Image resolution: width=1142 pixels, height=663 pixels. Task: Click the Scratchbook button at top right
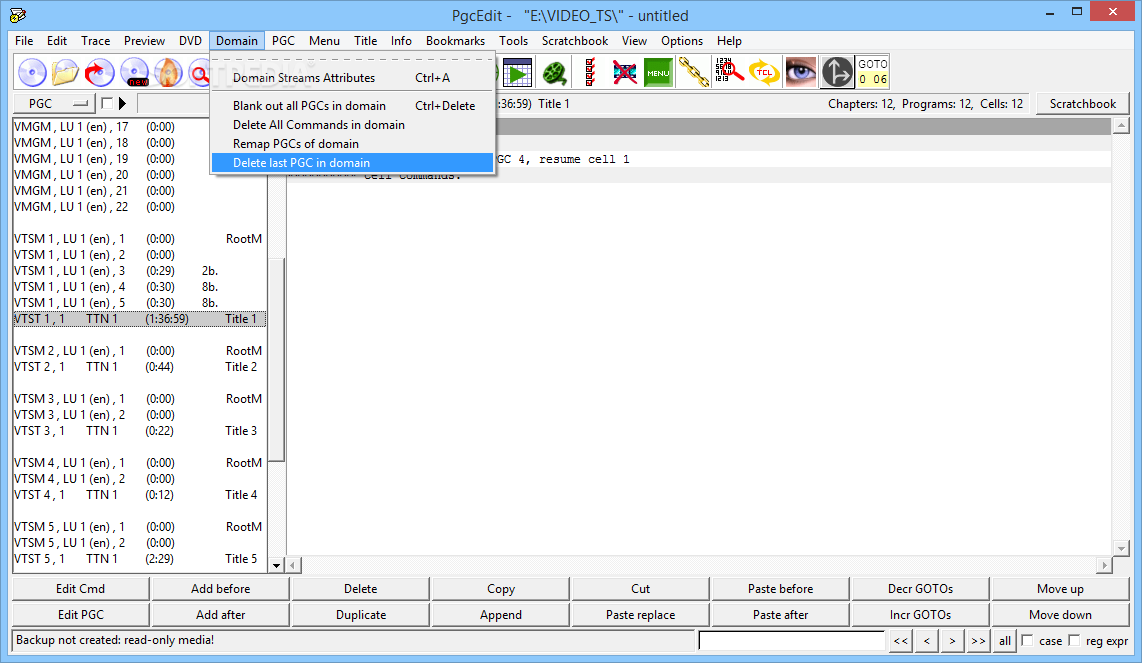click(x=1082, y=103)
